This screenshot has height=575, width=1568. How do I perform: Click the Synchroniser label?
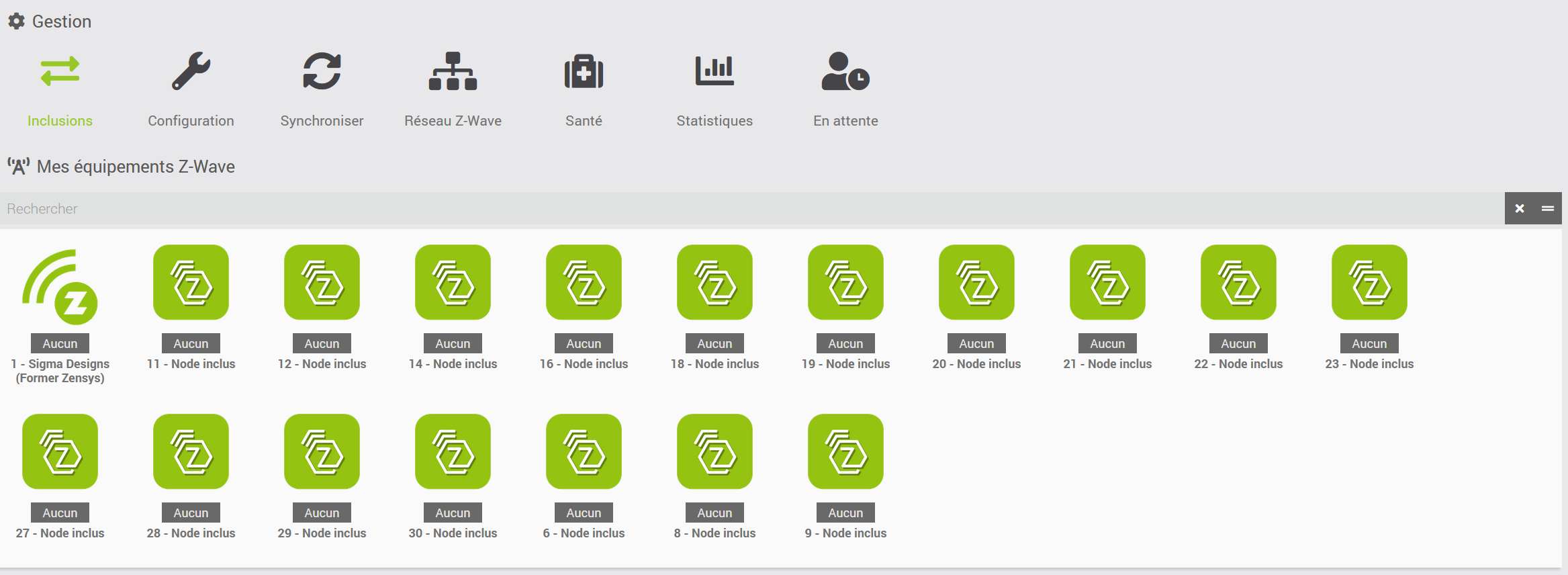(322, 121)
